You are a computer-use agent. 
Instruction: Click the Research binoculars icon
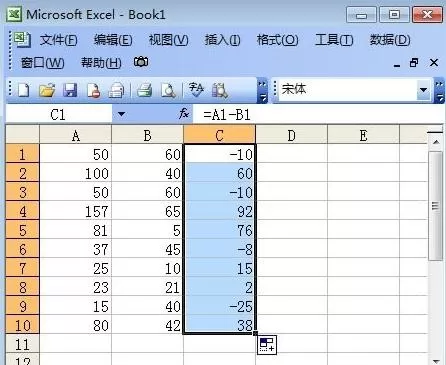click(220, 90)
